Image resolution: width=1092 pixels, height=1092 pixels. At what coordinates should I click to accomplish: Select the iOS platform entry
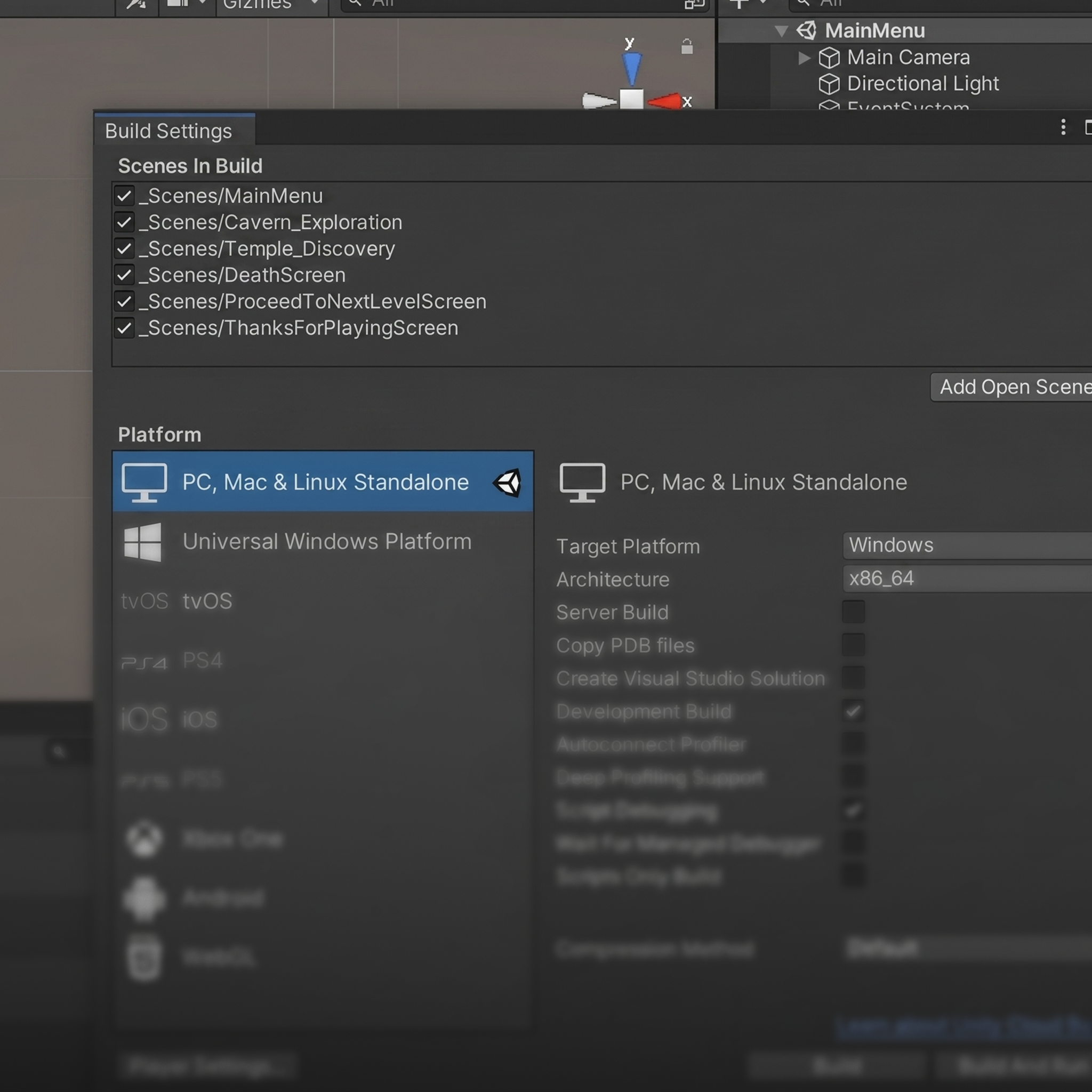(323, 719)
